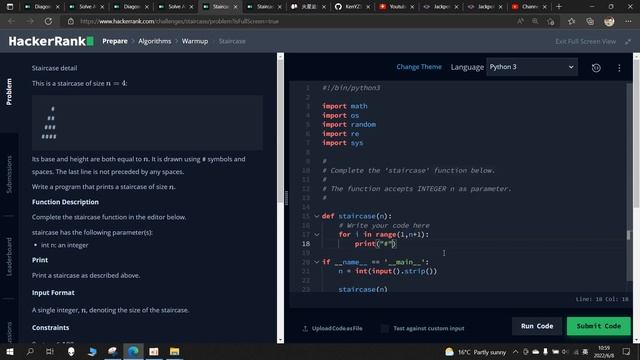Open editor more options vertical dots

tap(619, 68)
